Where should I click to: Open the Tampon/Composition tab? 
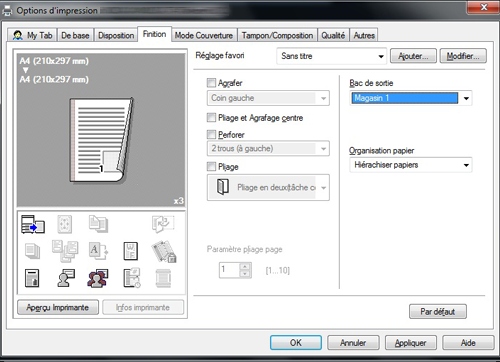point(277,35)
